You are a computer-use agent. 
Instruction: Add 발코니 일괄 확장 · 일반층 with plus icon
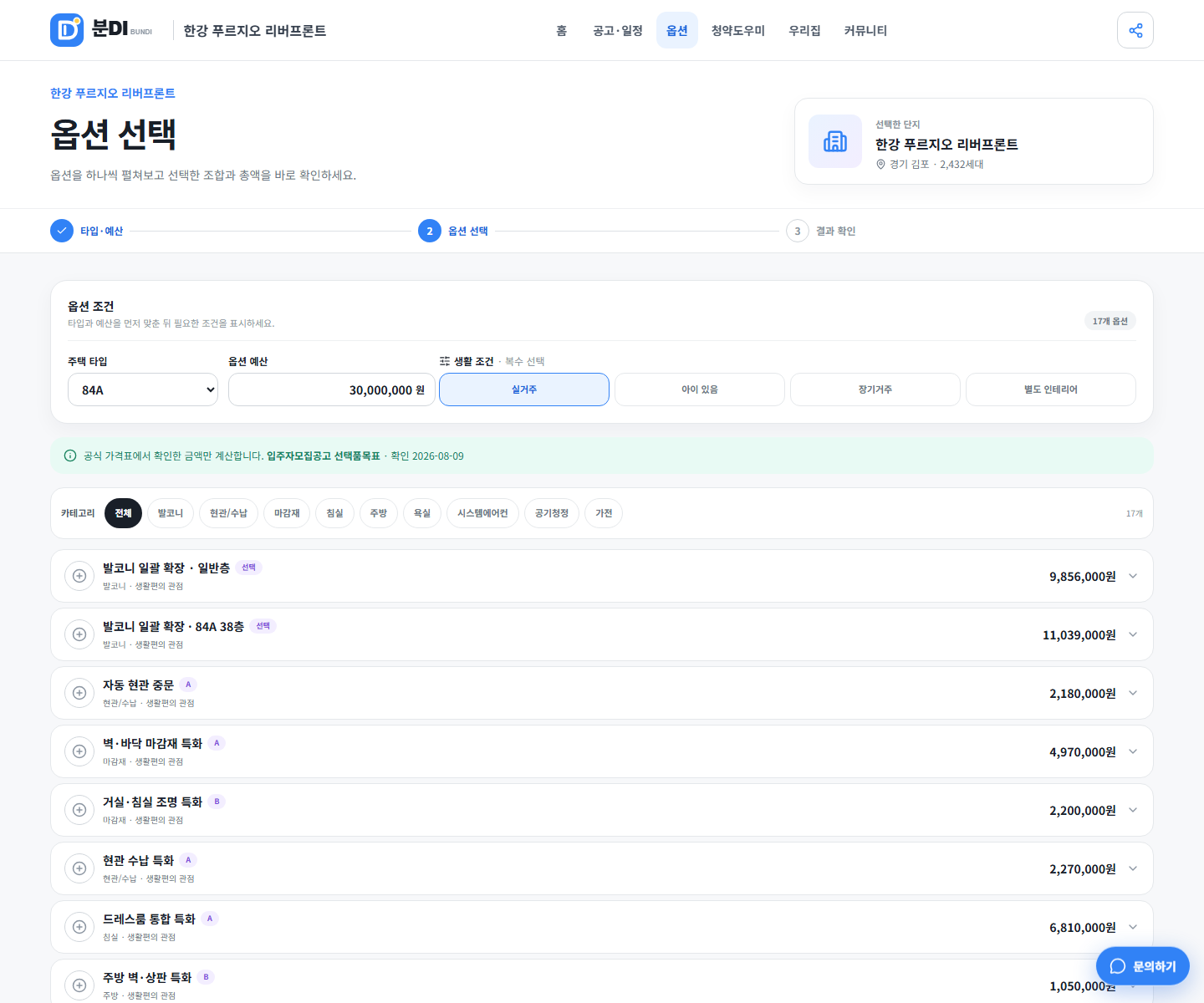click(x=79, y=576)
